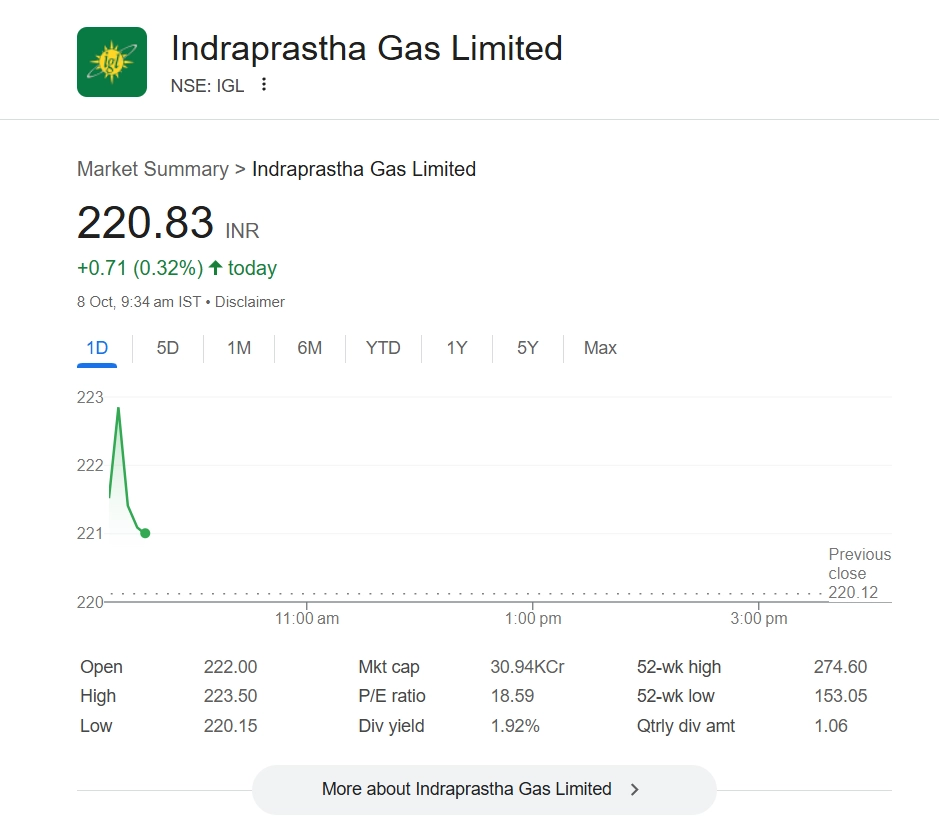The image size is (939, 827).
Task: Click the chart's peak near 223
Action: point(119,408)
